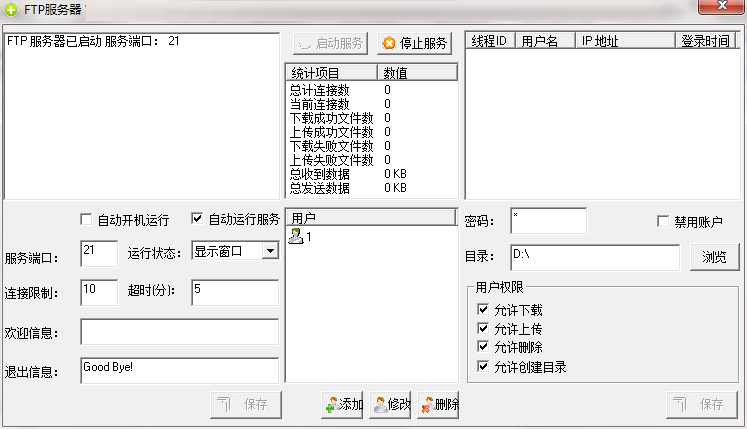Toggle the allow upload (允许上传) permission
747x429 pixels.
[x=485, y=329]
